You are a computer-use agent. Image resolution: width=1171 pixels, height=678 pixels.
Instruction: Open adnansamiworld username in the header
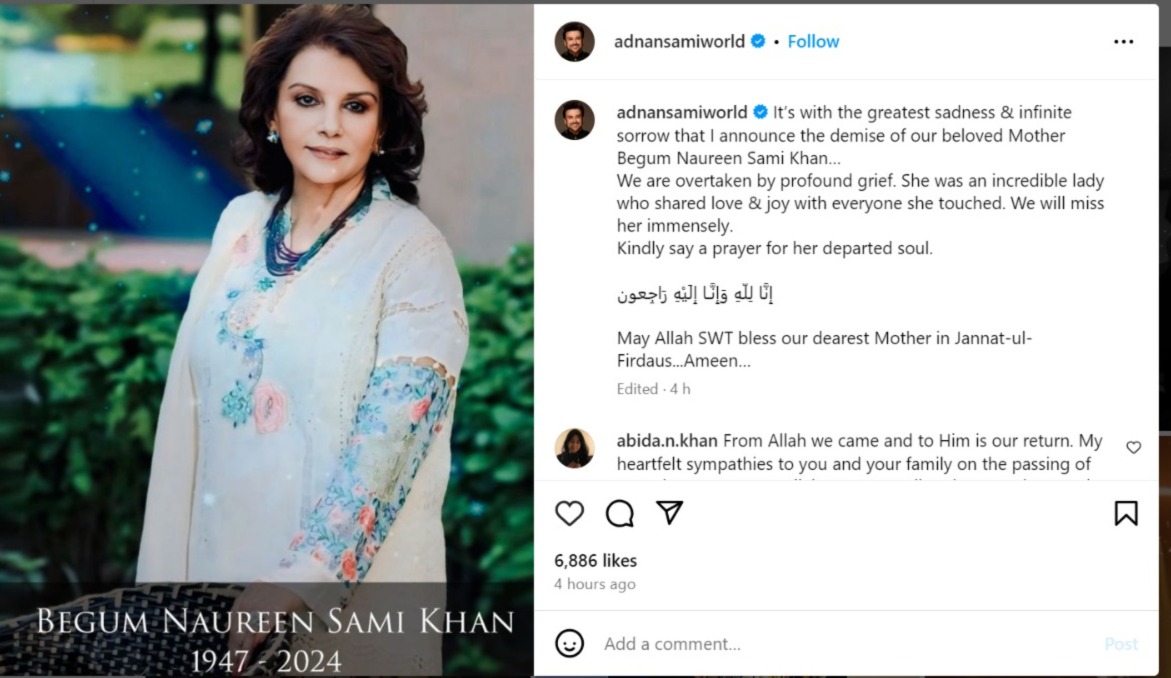[x=679, y=42]
